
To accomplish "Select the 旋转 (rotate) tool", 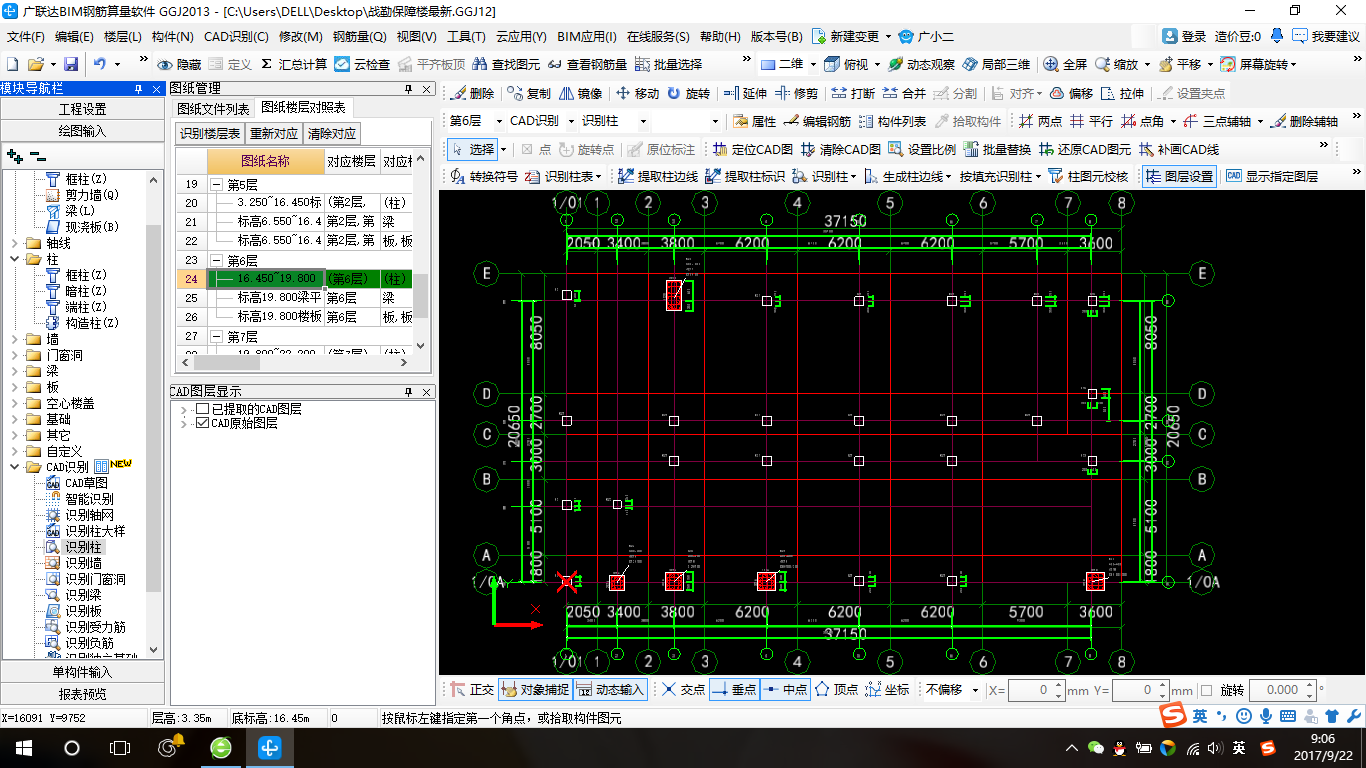I will [688, 93].
